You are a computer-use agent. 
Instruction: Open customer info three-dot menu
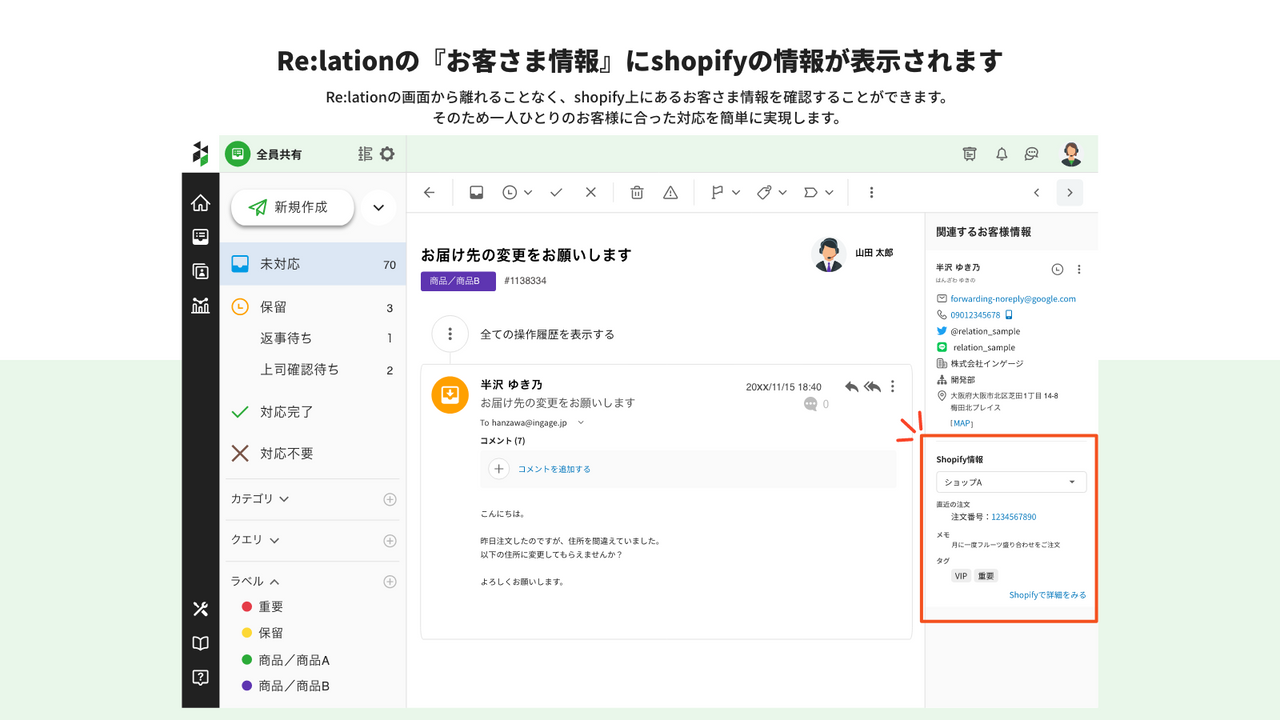click(x=1079, y=269)
